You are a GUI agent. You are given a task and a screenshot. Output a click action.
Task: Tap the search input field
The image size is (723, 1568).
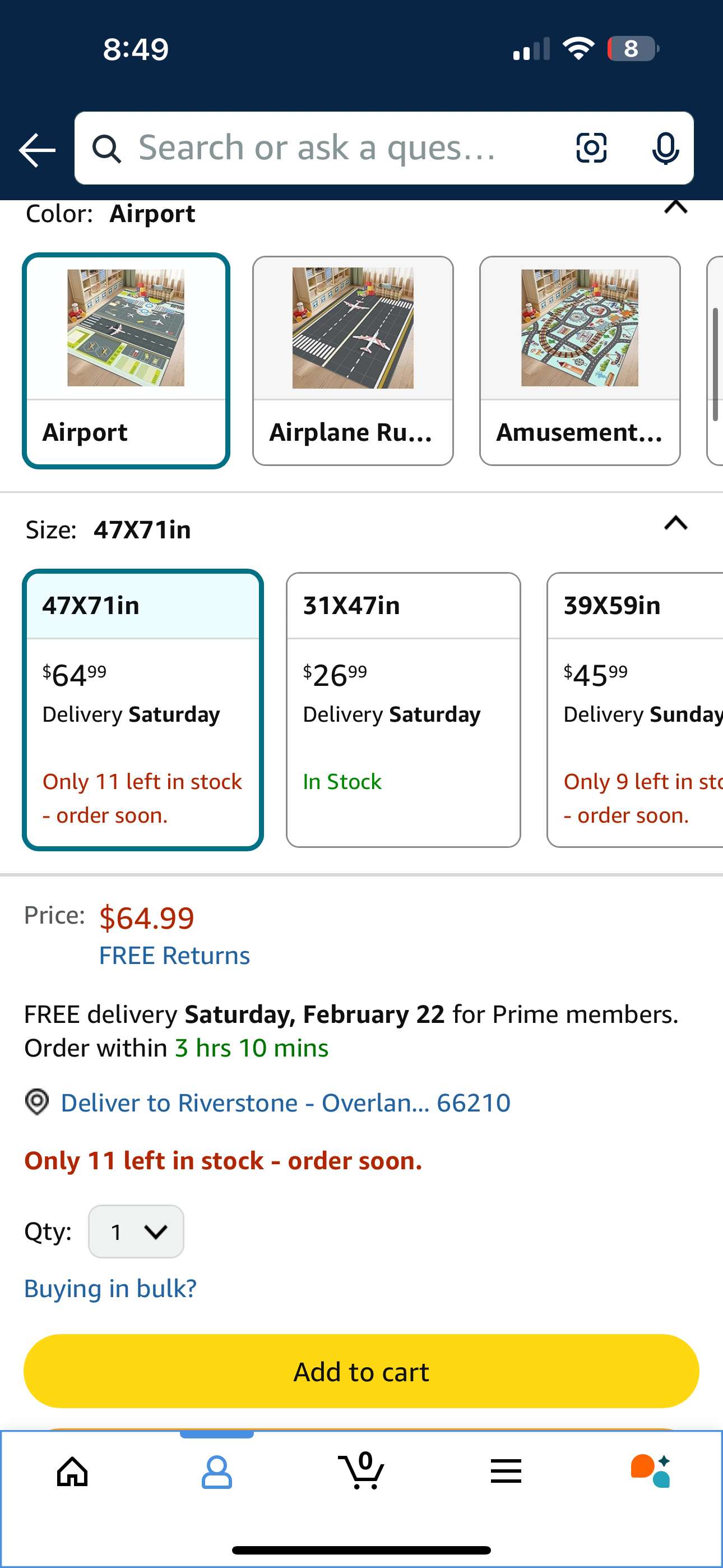pos(341,148)
